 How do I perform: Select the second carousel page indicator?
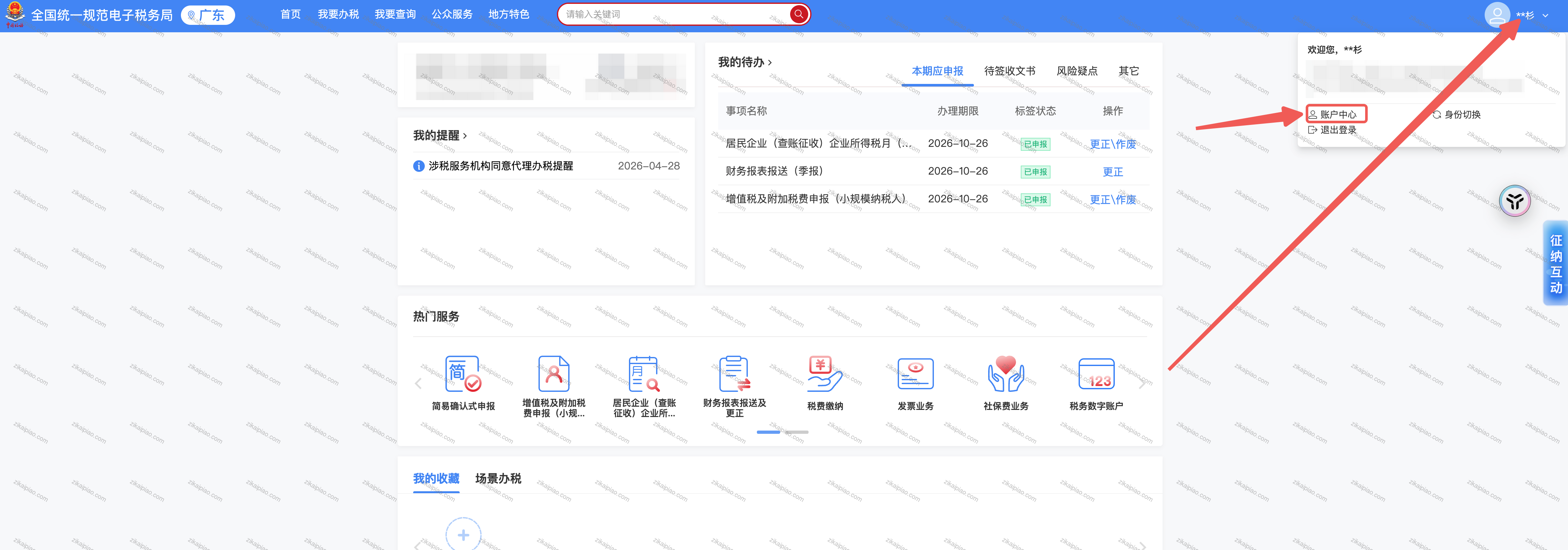(x=797, y=432)
